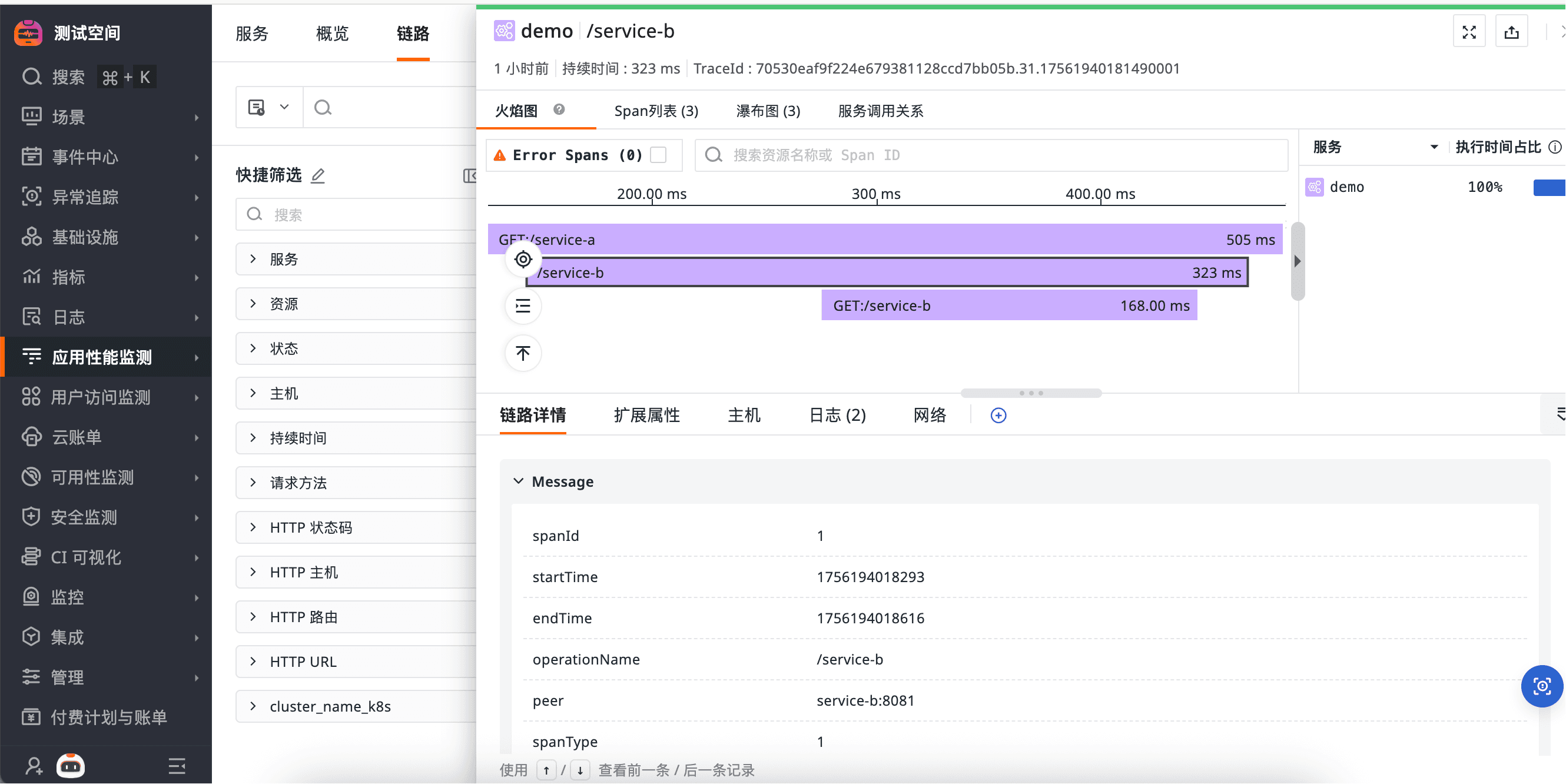This screenshot has height=784, width=1566.
Task: Open the viewer mode dropdown arrow
Action: coord(284,108)
